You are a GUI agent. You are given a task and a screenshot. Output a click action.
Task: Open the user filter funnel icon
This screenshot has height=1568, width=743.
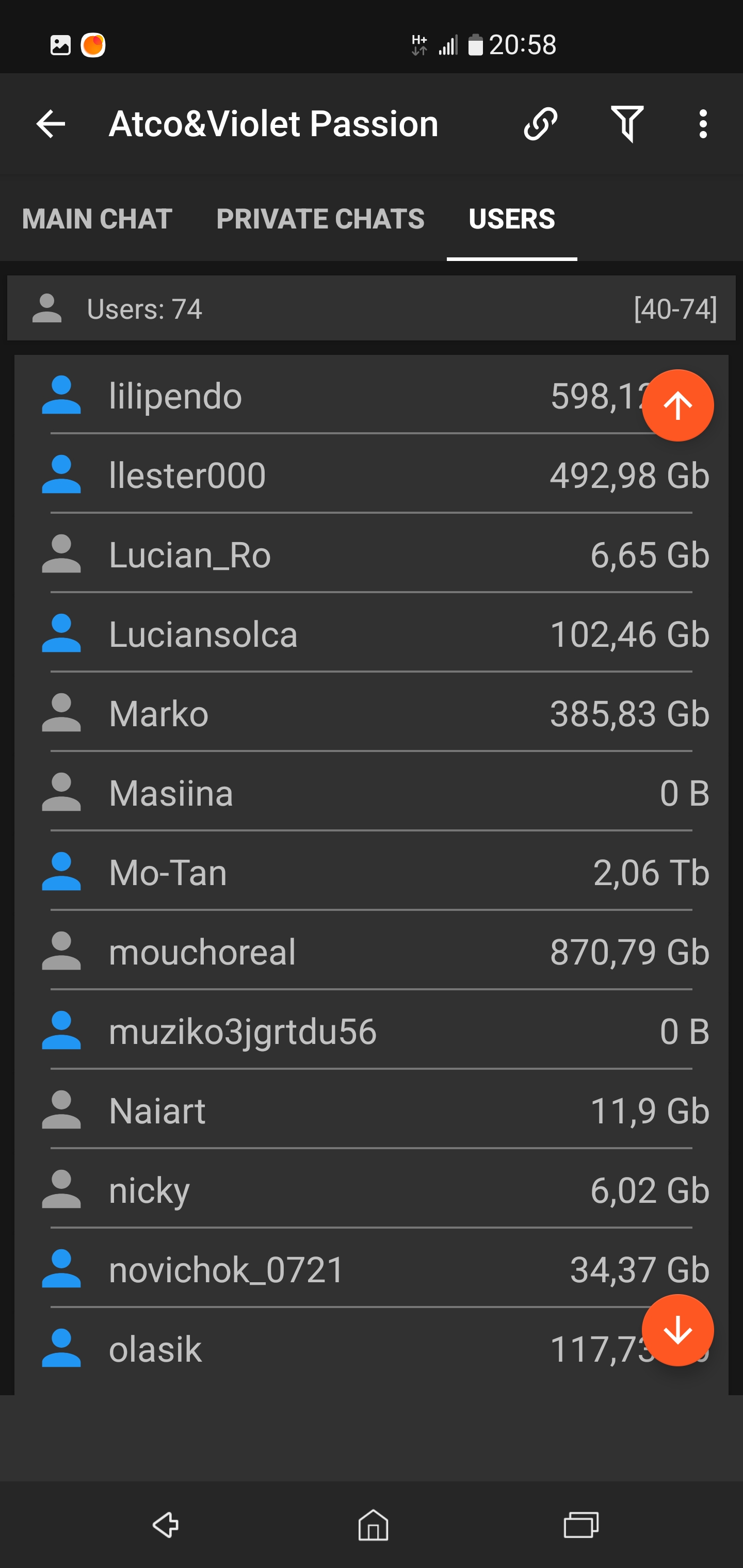pos(627,124)
